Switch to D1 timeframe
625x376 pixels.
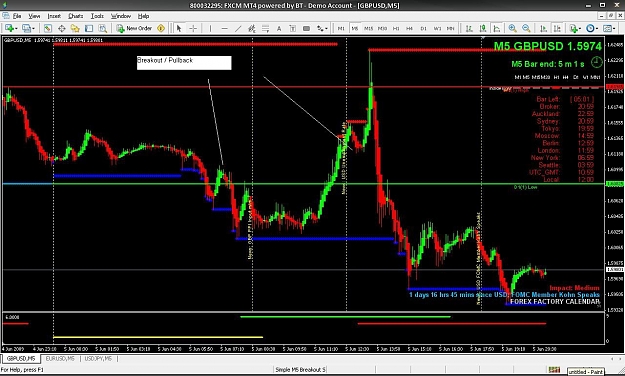coord(423,28)
